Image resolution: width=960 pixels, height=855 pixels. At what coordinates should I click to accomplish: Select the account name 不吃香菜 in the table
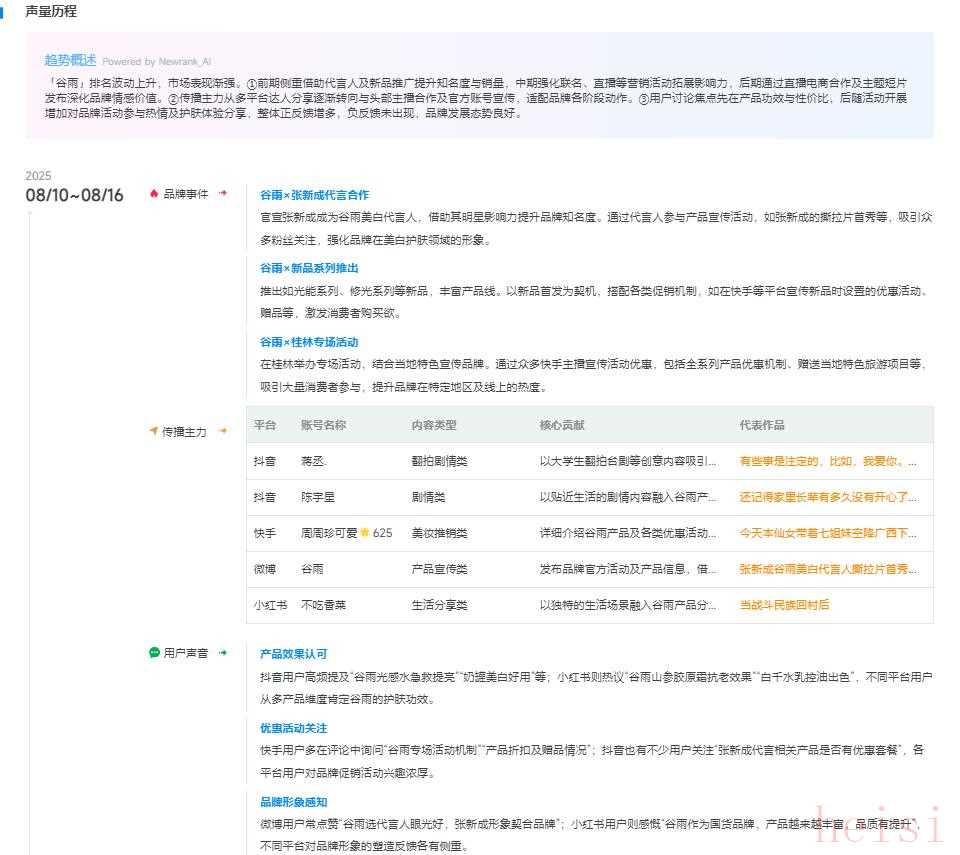coord(324,605)
